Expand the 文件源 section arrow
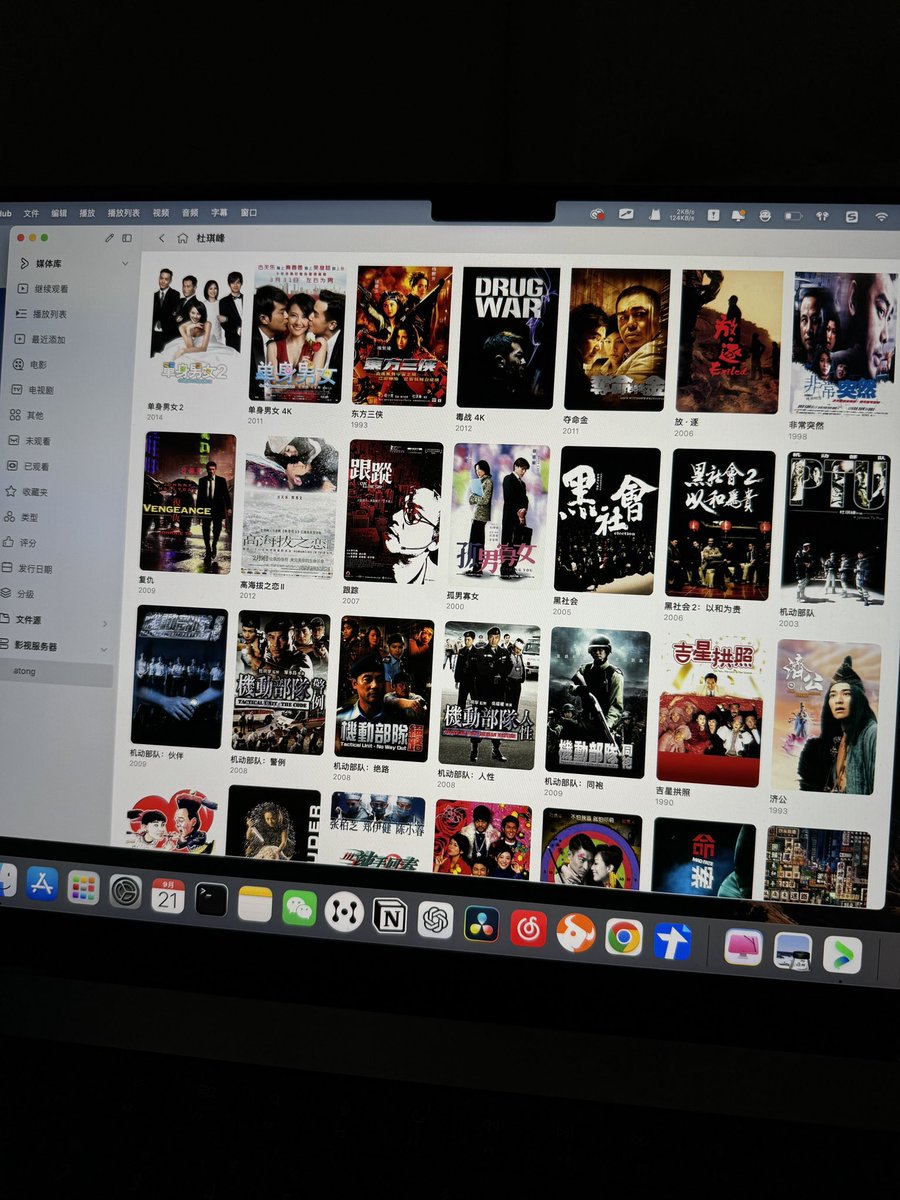Viewport: 900px width, 1200px height. click(x=106, y=623)
